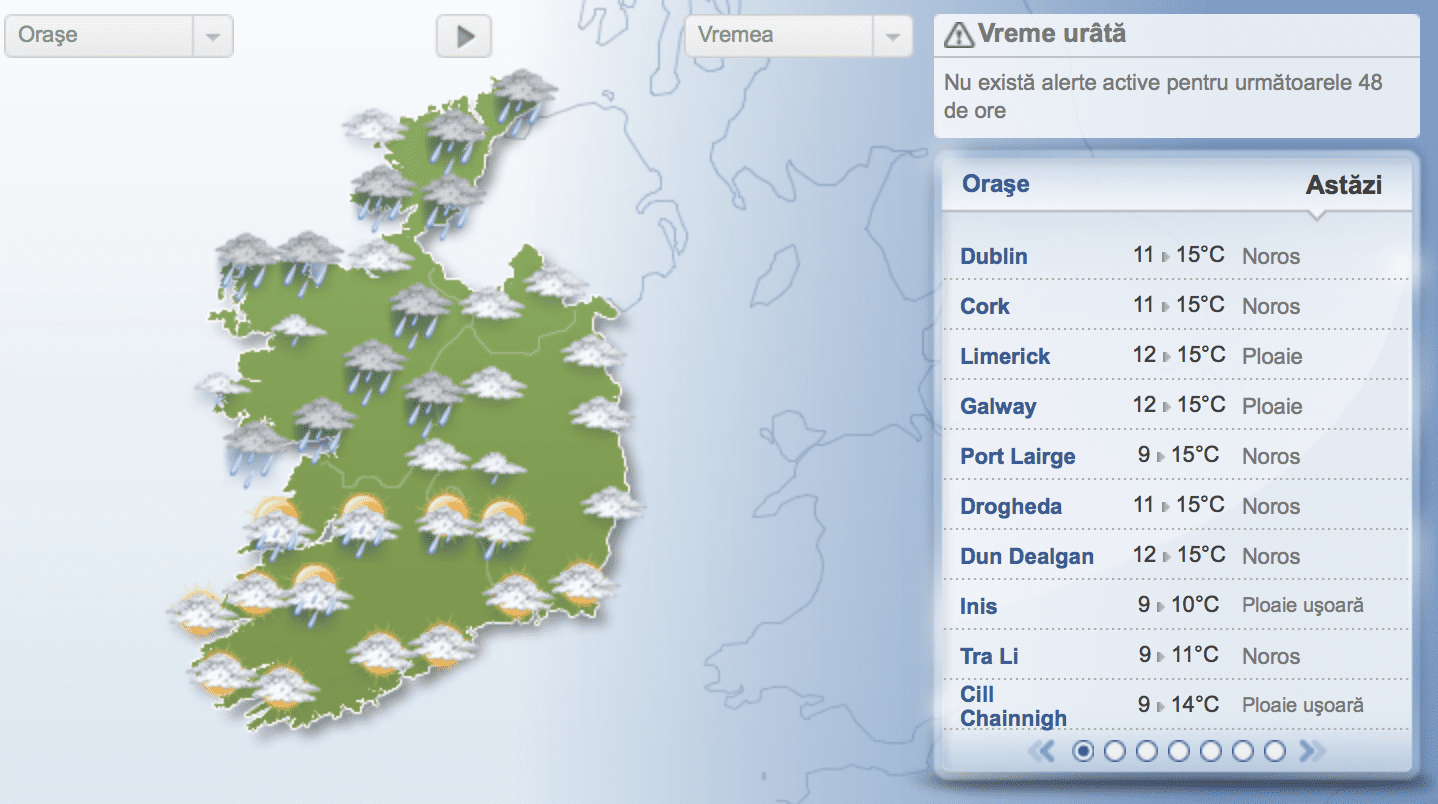Screen dimensions: 1438x804
Task: Select the second pagination dot
Action: [x=1115, y=751]
